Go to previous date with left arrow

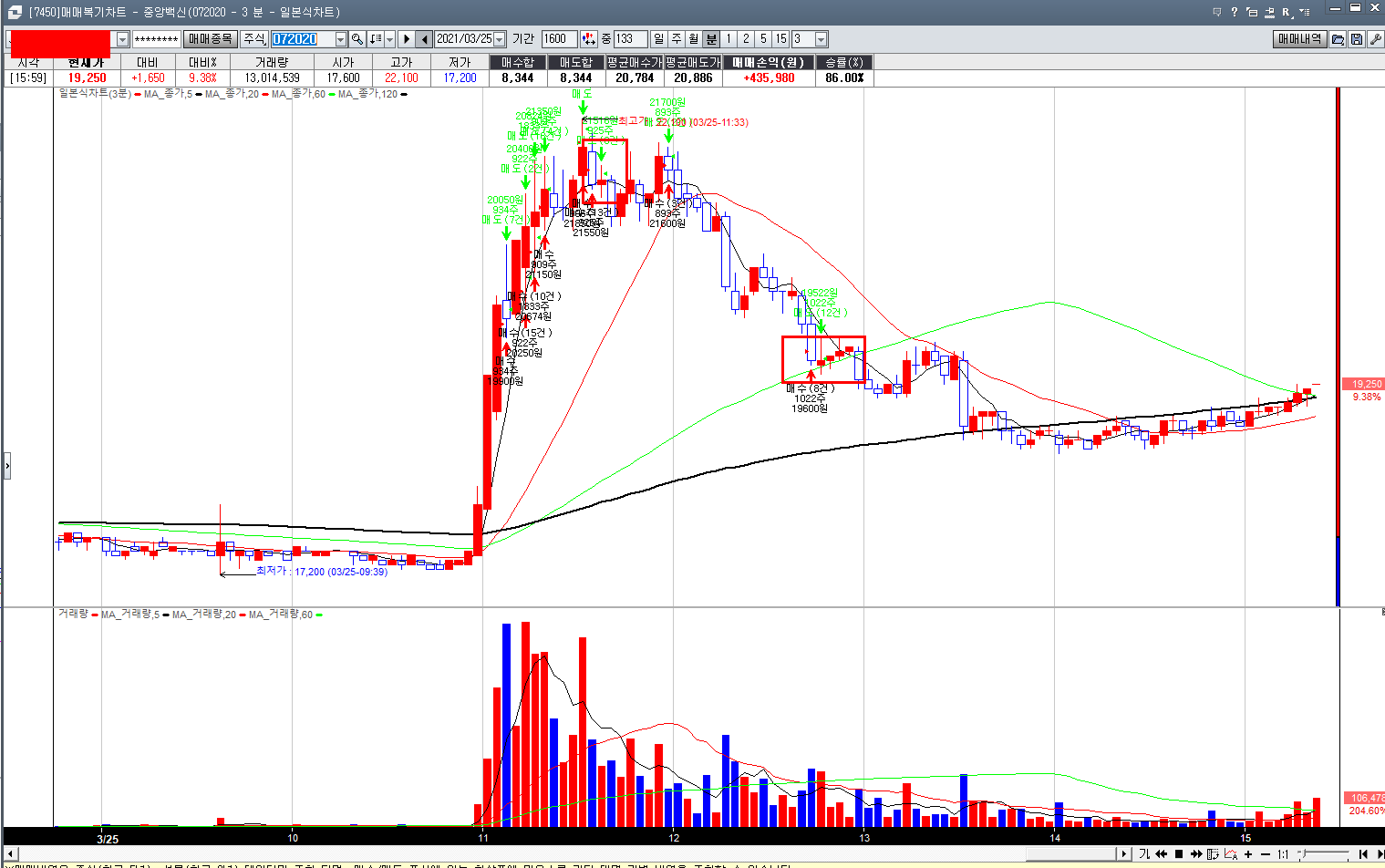click(x=424, y=39)
